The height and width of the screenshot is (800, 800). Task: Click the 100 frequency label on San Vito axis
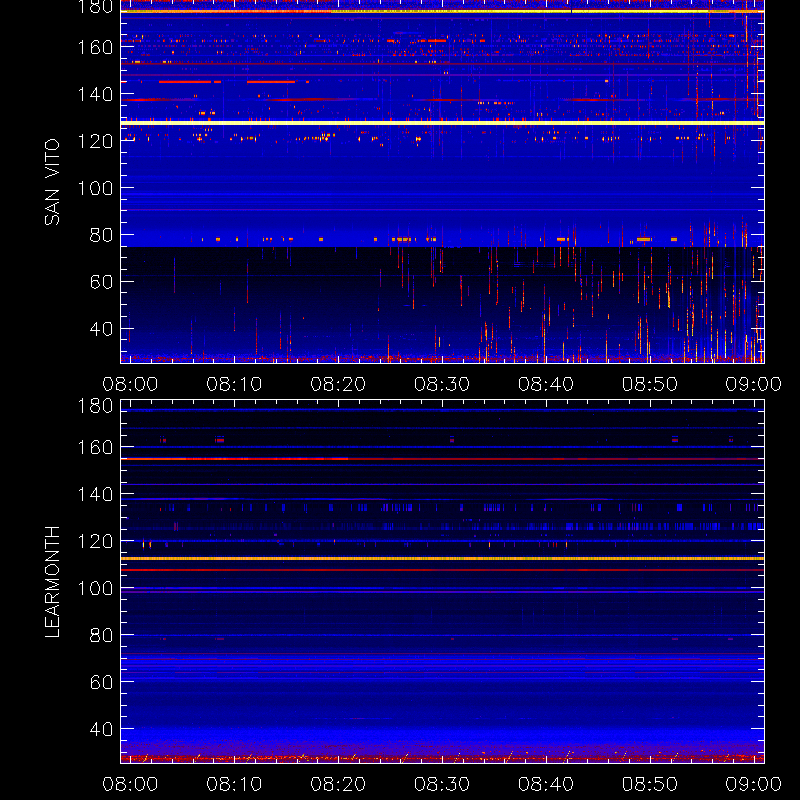tap(95, 188)
